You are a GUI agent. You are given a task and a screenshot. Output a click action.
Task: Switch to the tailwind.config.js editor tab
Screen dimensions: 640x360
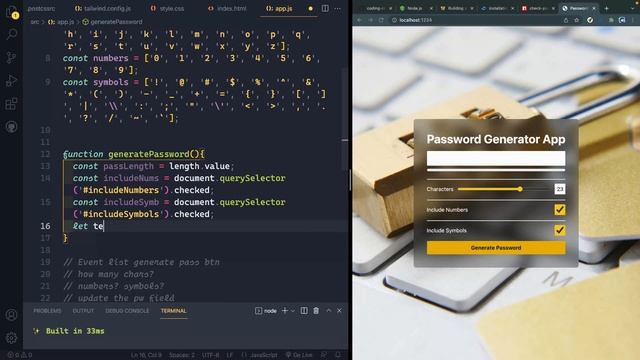(103, 8)
